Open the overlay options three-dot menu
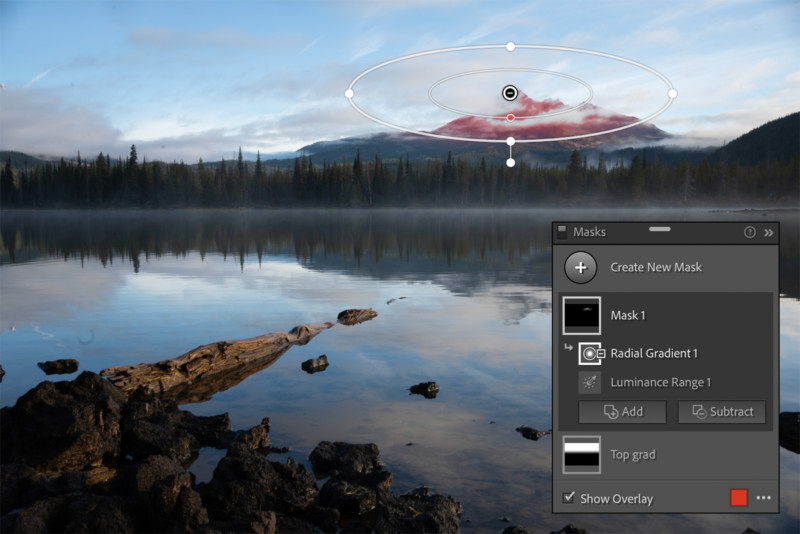Screen dimensions: 800x534 click(x=763, y=498)
